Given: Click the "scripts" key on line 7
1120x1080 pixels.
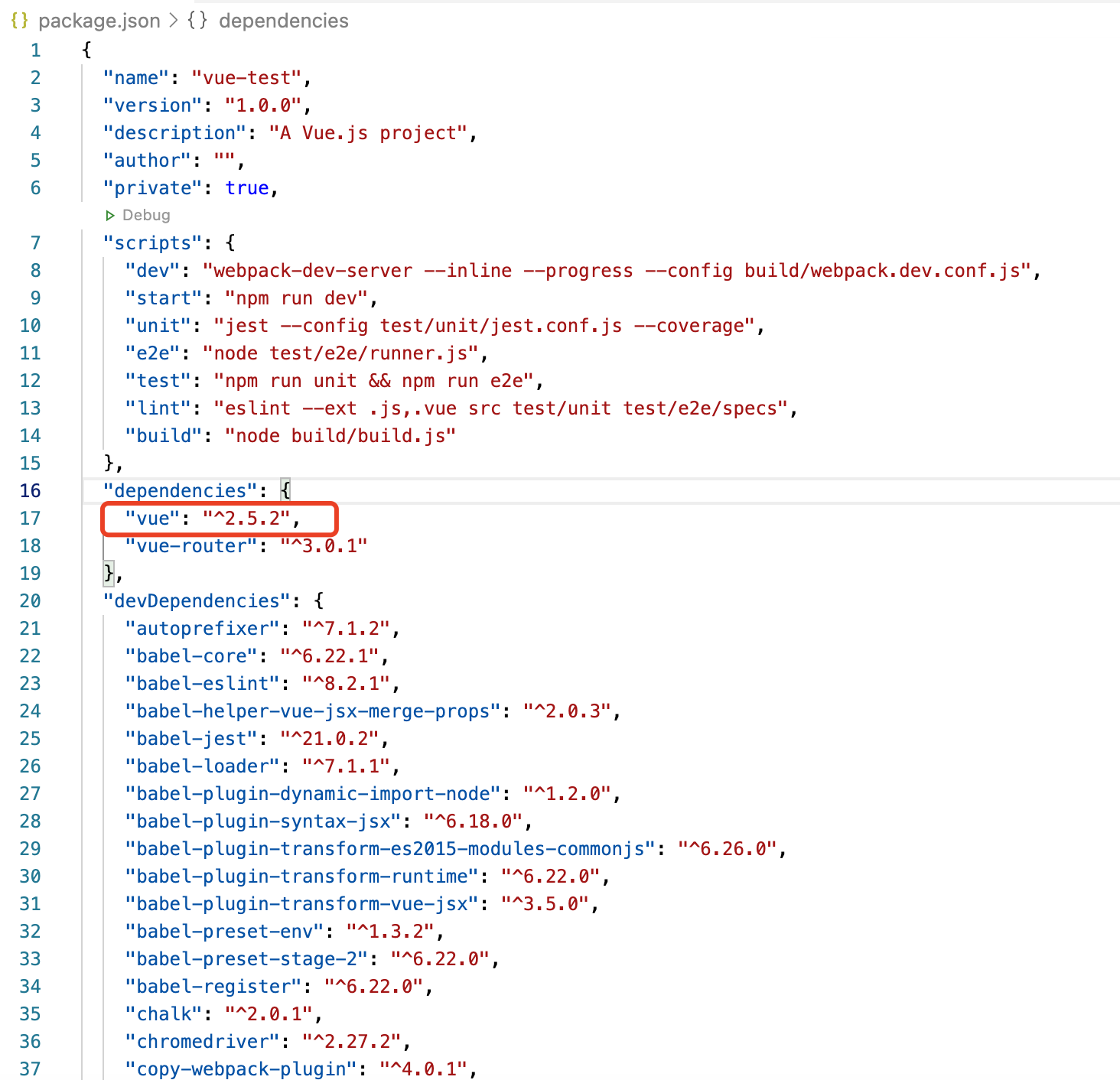Looking at the screenshot, I should point(153,243).
